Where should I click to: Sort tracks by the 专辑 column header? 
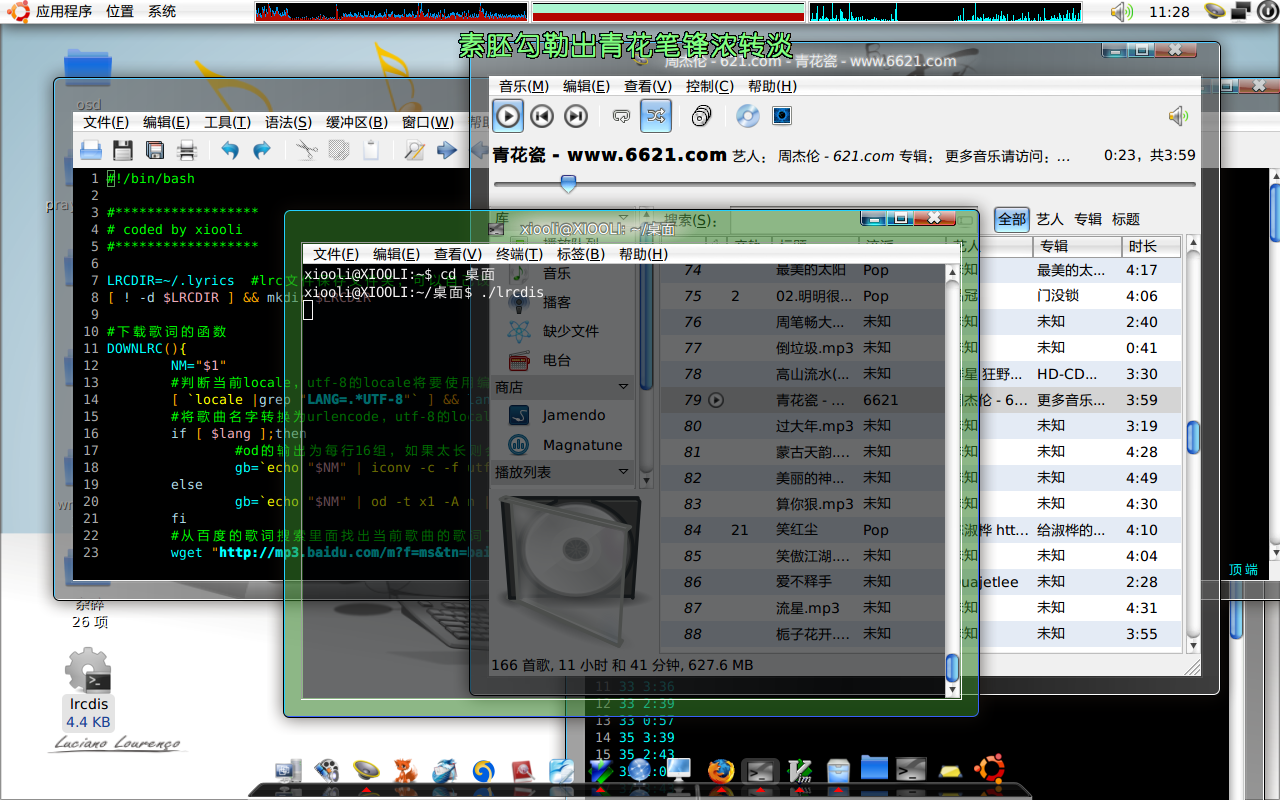1077,246
